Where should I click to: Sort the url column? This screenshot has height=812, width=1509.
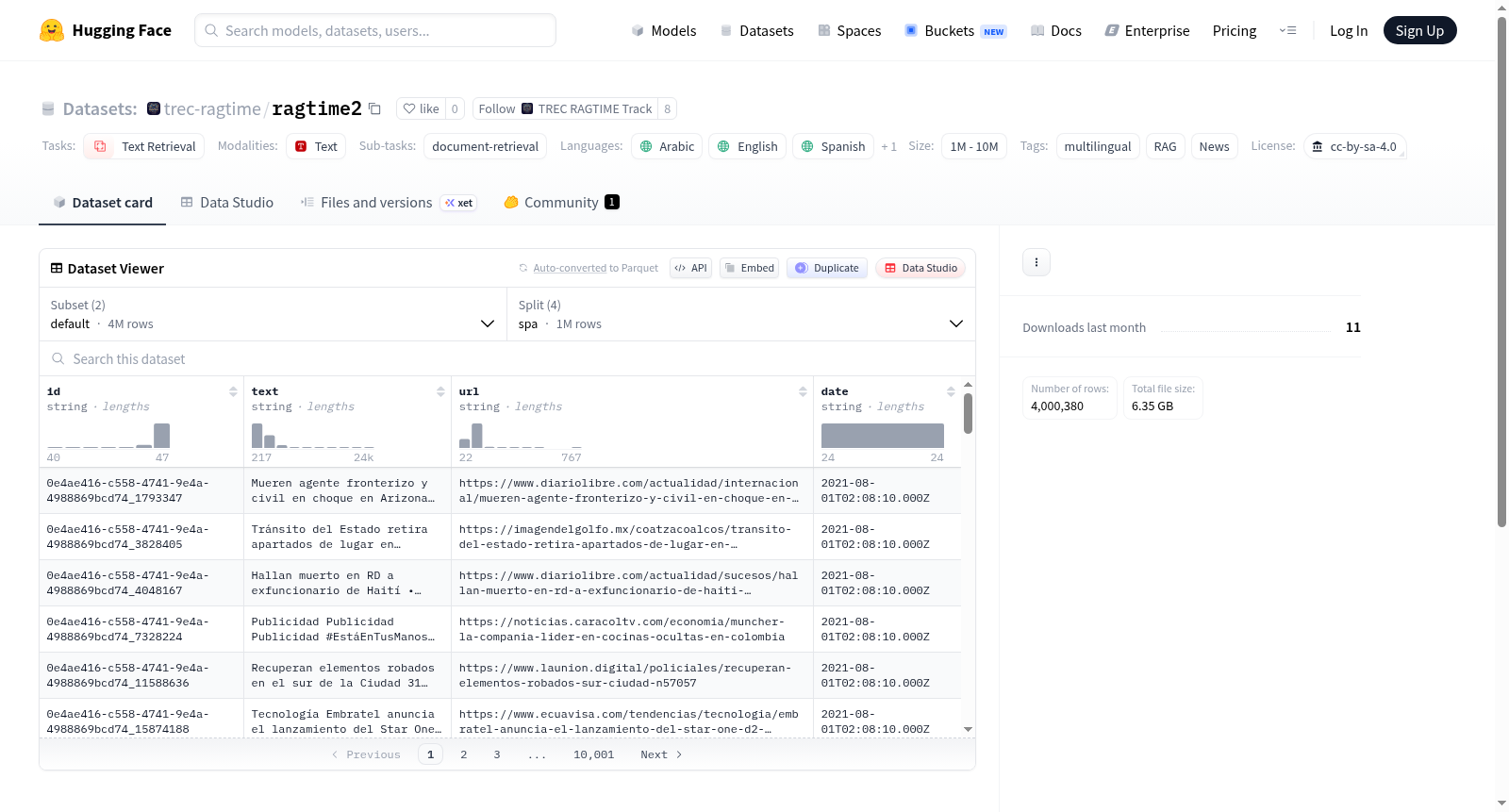click(x=803, y=391)
